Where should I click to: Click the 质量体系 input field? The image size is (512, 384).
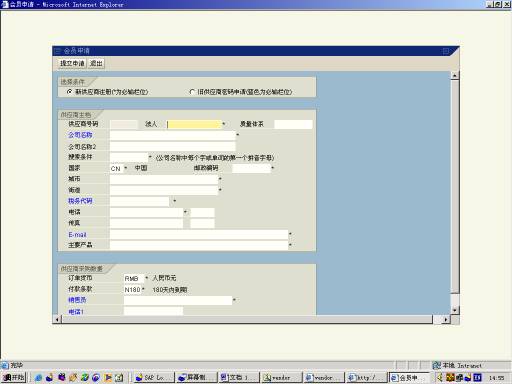[x=293, y=124]
